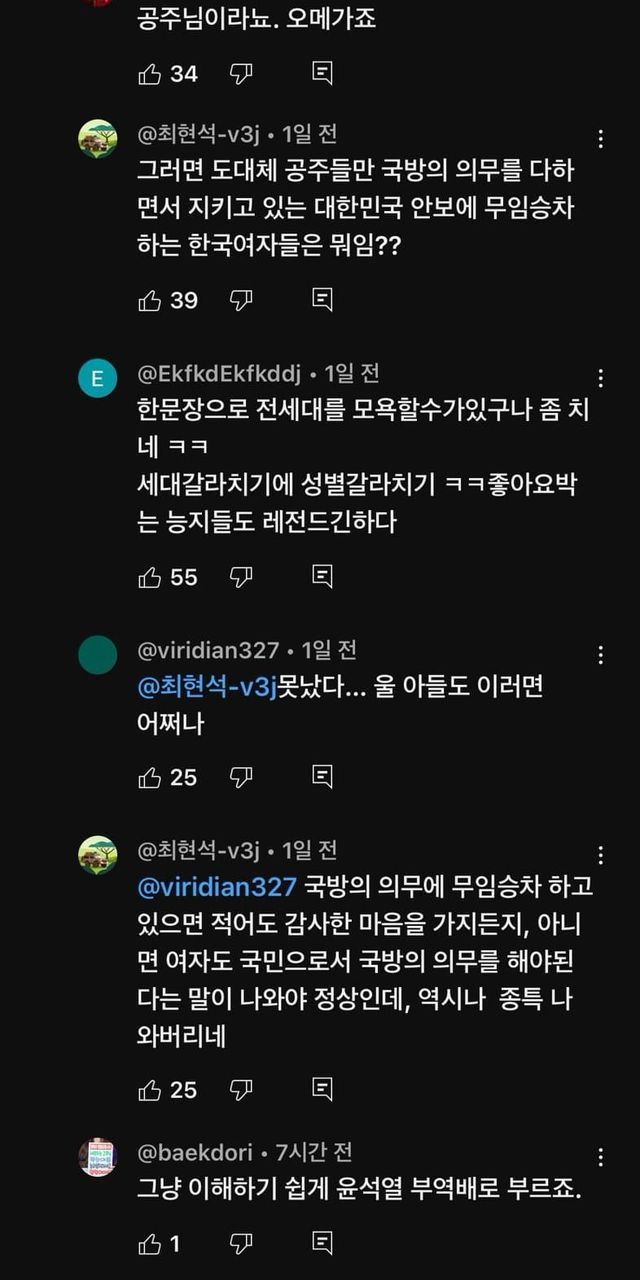Reply to the @baekdori comment
The width and height of the screenshot is (640, 1280).
322,1244
